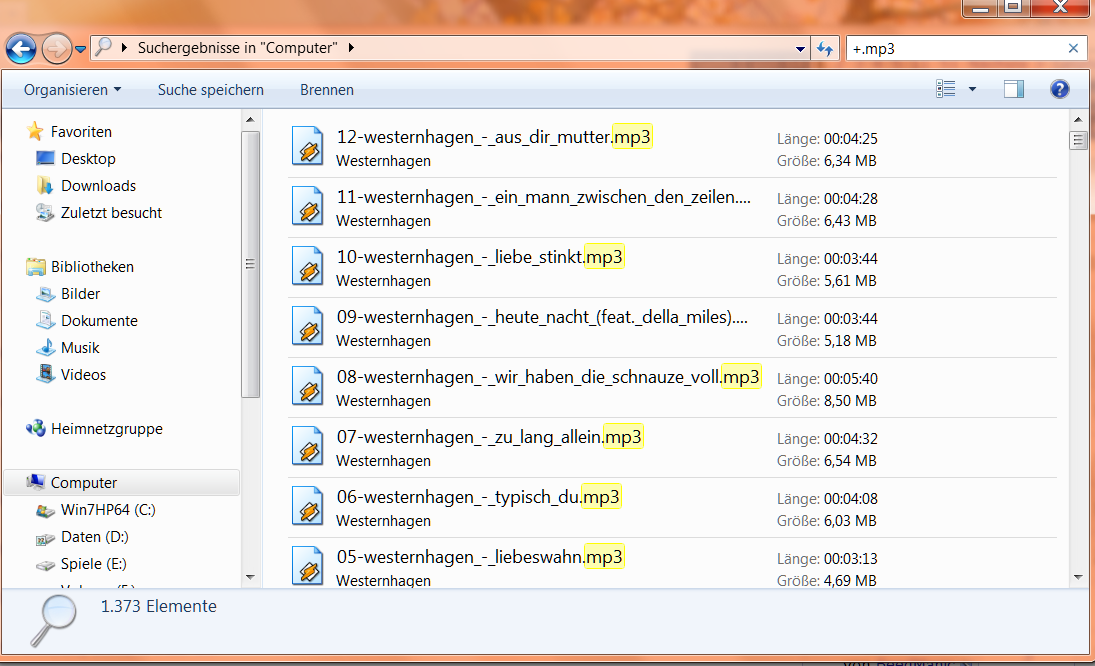The image size is (1095, 666).
Task: Clear the search box with the X
Action: coord(1073,48)
